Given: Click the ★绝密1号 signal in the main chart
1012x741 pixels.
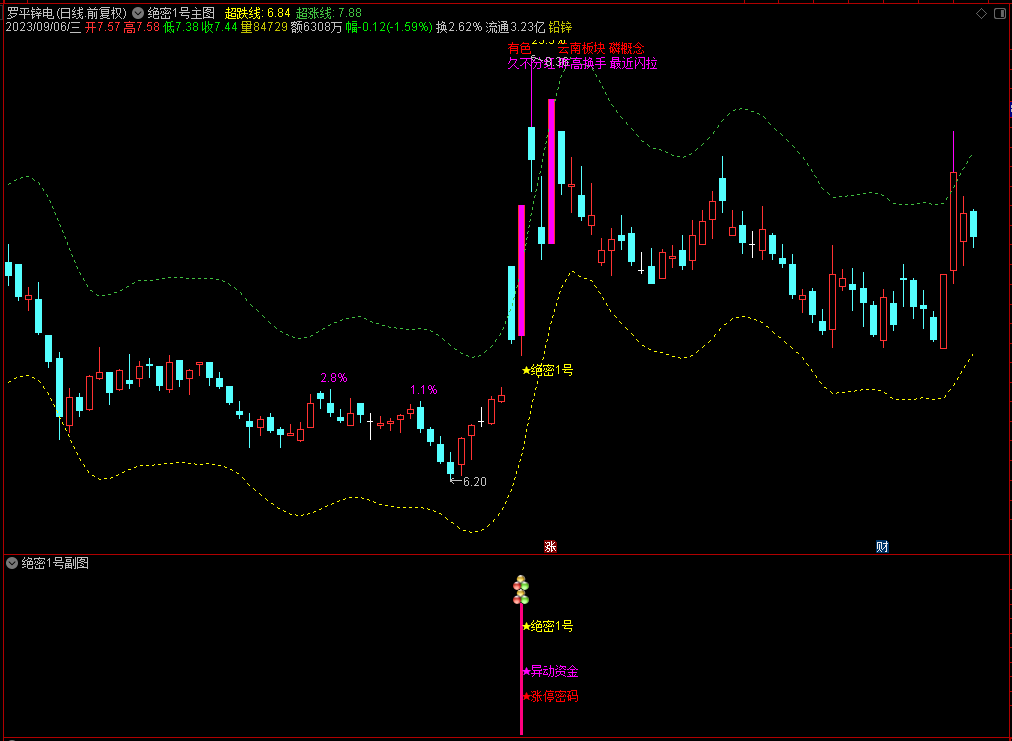Looking at the screenshot, I should coord(547,370).
